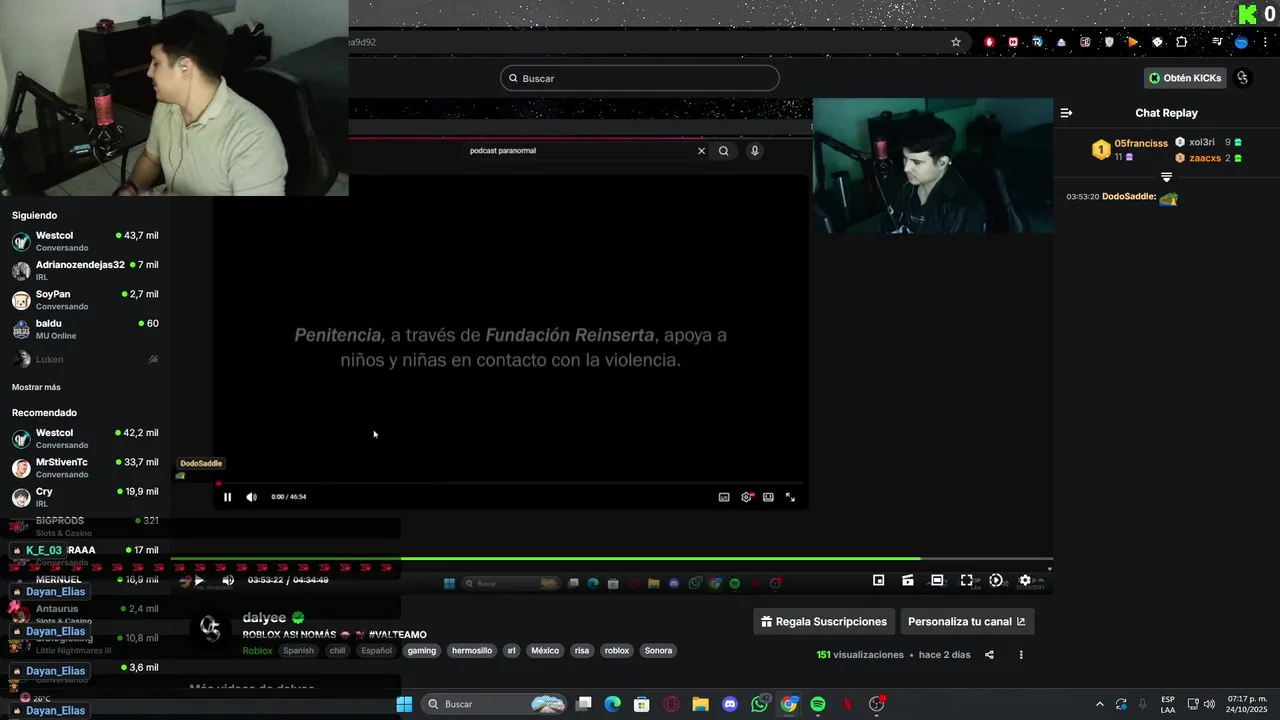1280x720 pixels.
Task: Open the browser extensions puzzle icon
Action: pyautogui.click(x=1181, y=42)
